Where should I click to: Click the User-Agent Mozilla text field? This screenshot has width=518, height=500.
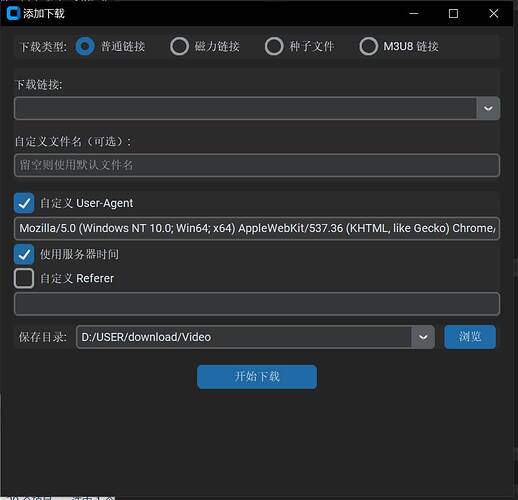[x=257, y=228]
